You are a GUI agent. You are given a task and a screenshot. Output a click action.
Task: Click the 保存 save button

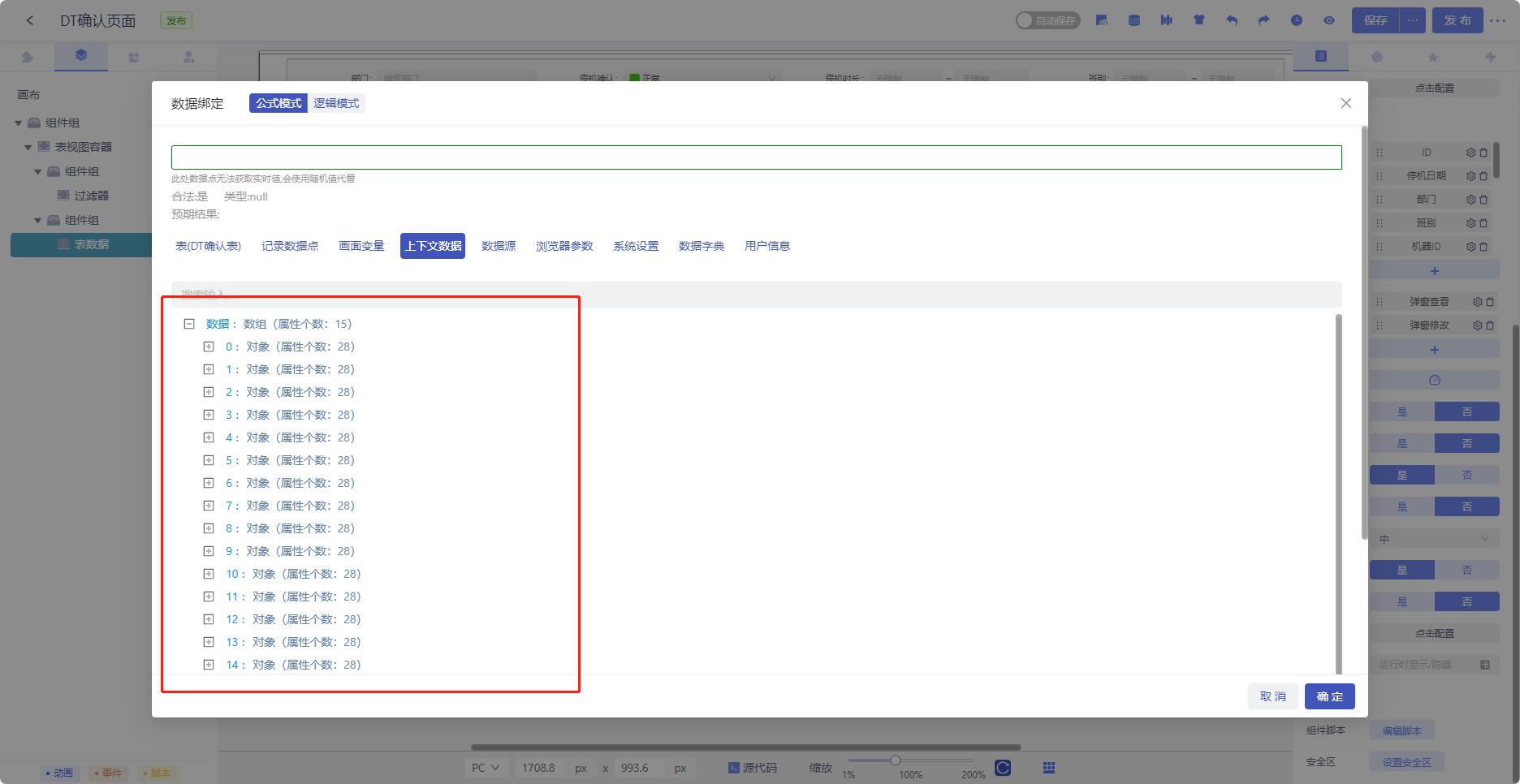(x=1375, y=20)
